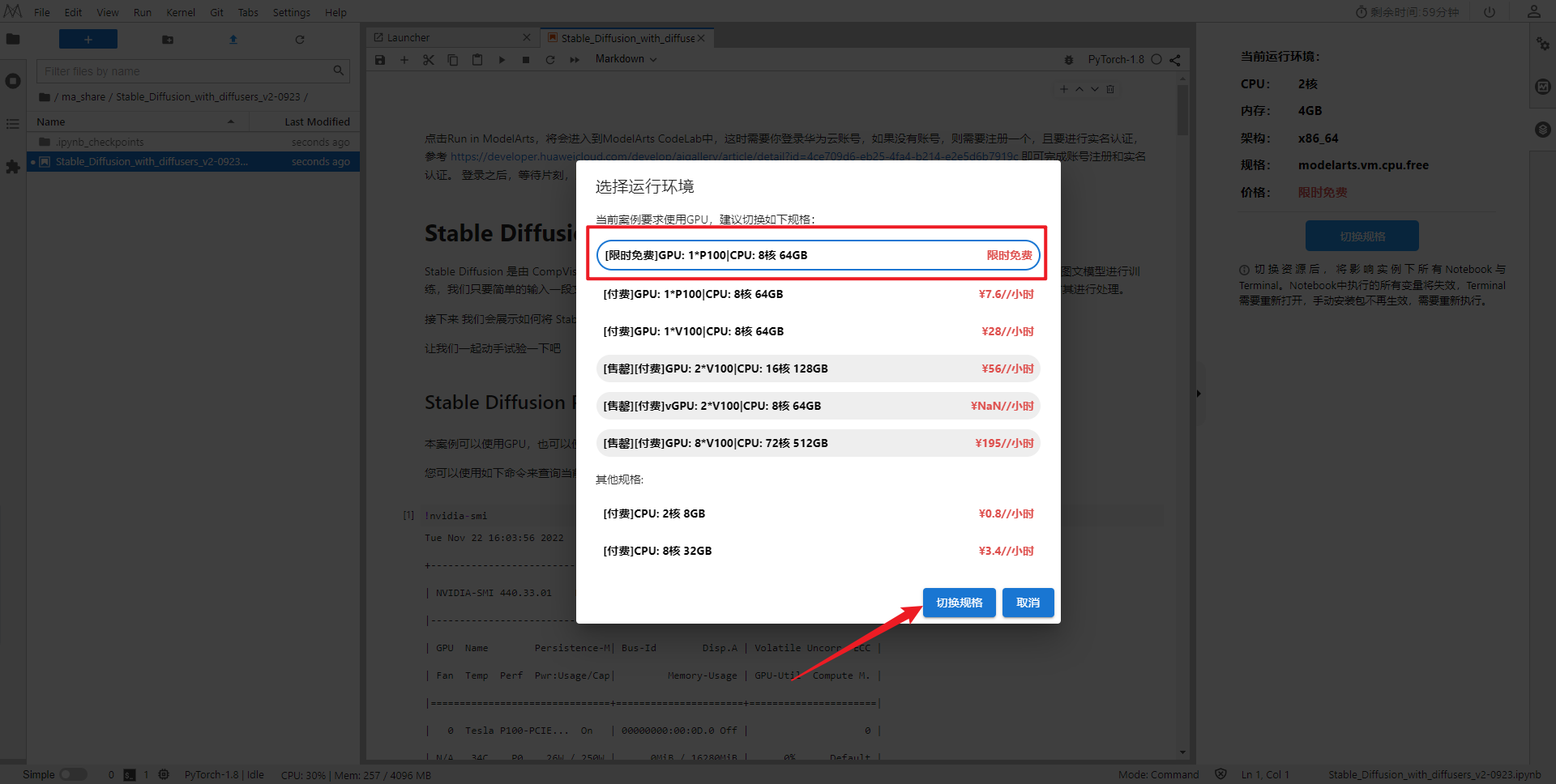Select GPU 2*V100 16核 128GB option
This screenshot has width=1556, height=784.
coord(819,369)
